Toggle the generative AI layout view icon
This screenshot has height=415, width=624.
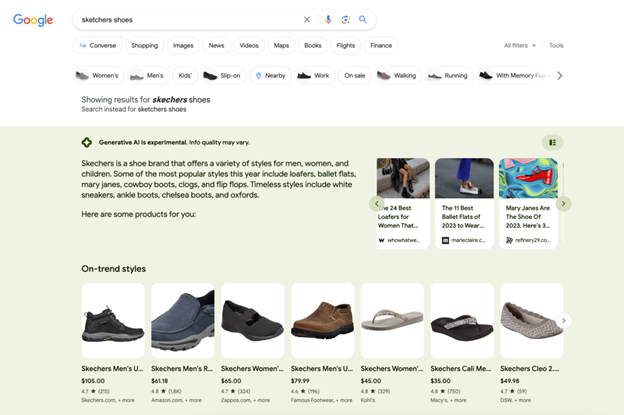coord(552,142)
